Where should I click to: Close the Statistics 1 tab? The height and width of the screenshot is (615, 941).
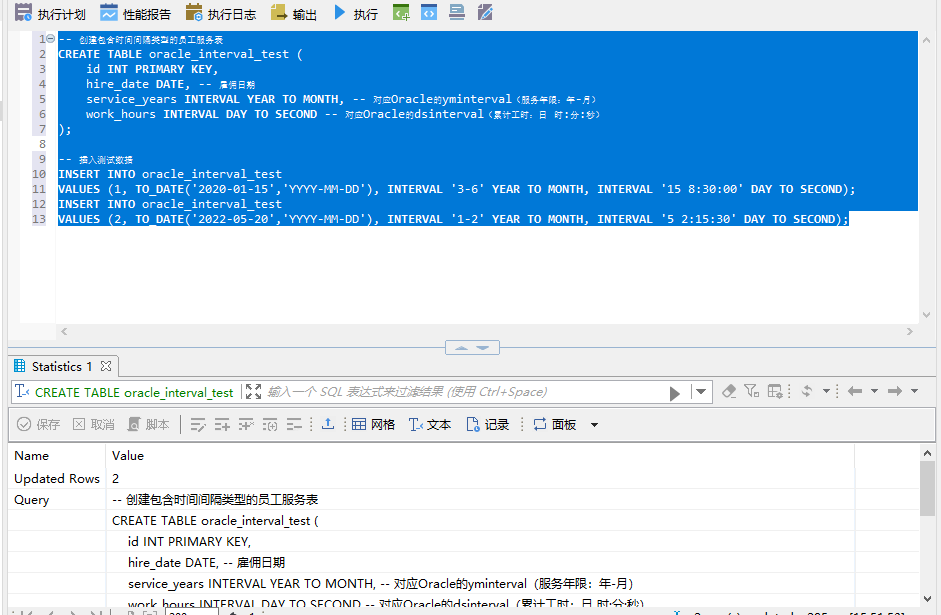[x=106, y=366]
